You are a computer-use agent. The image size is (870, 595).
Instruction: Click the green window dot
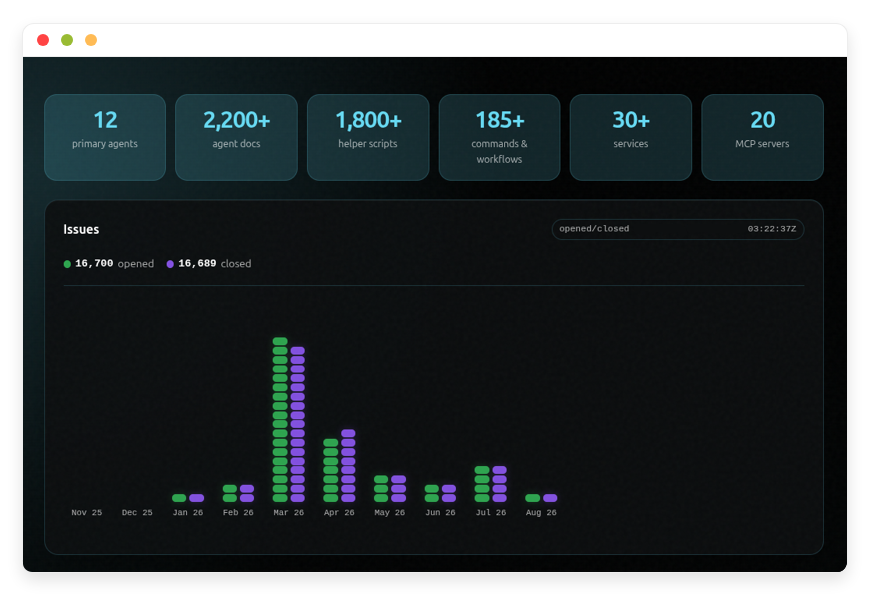coord(67,40)
